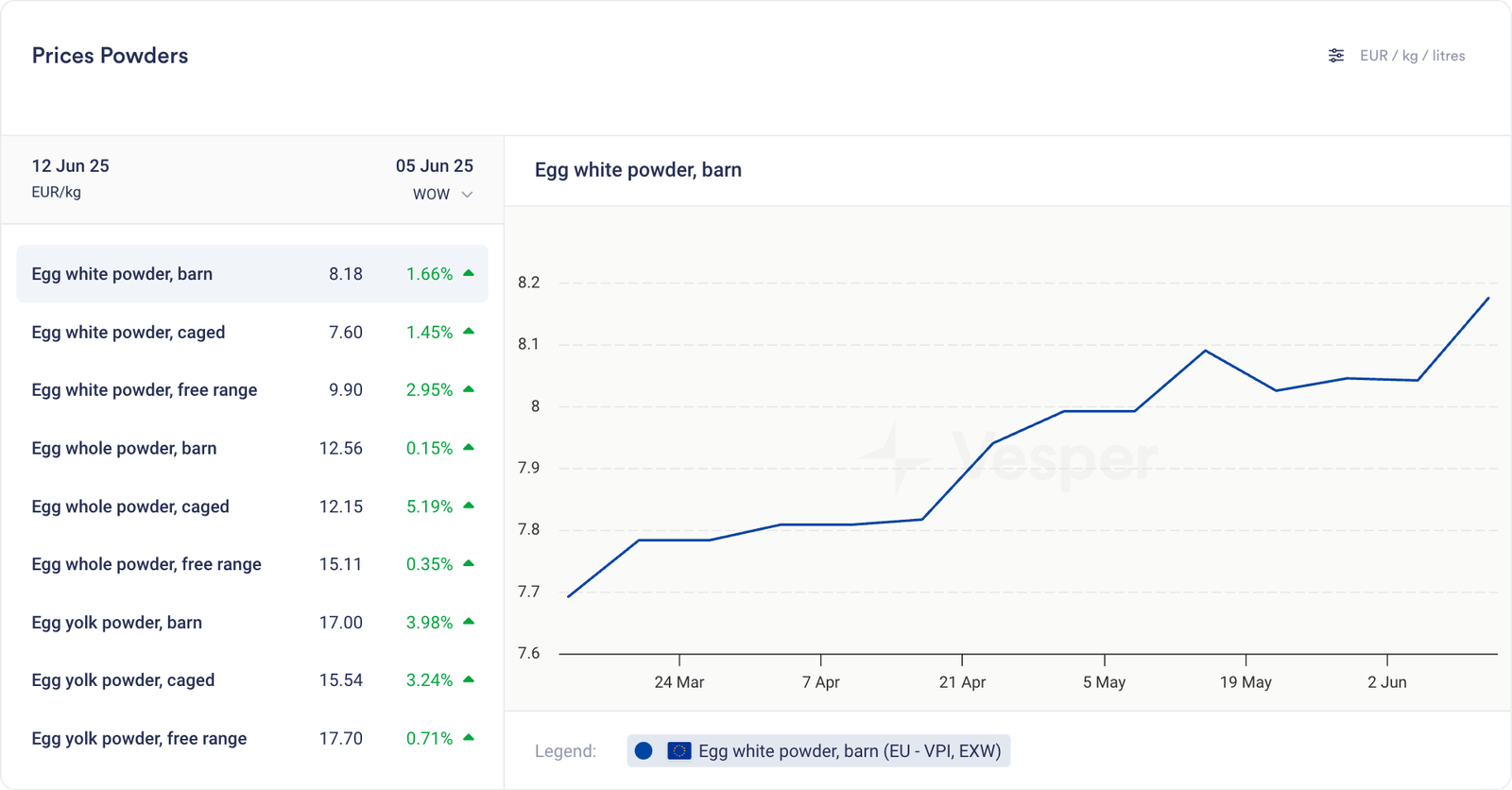Click the Prices Powders heading
The width and height of the screenshot is (1512, 790).
pos(110,56)
